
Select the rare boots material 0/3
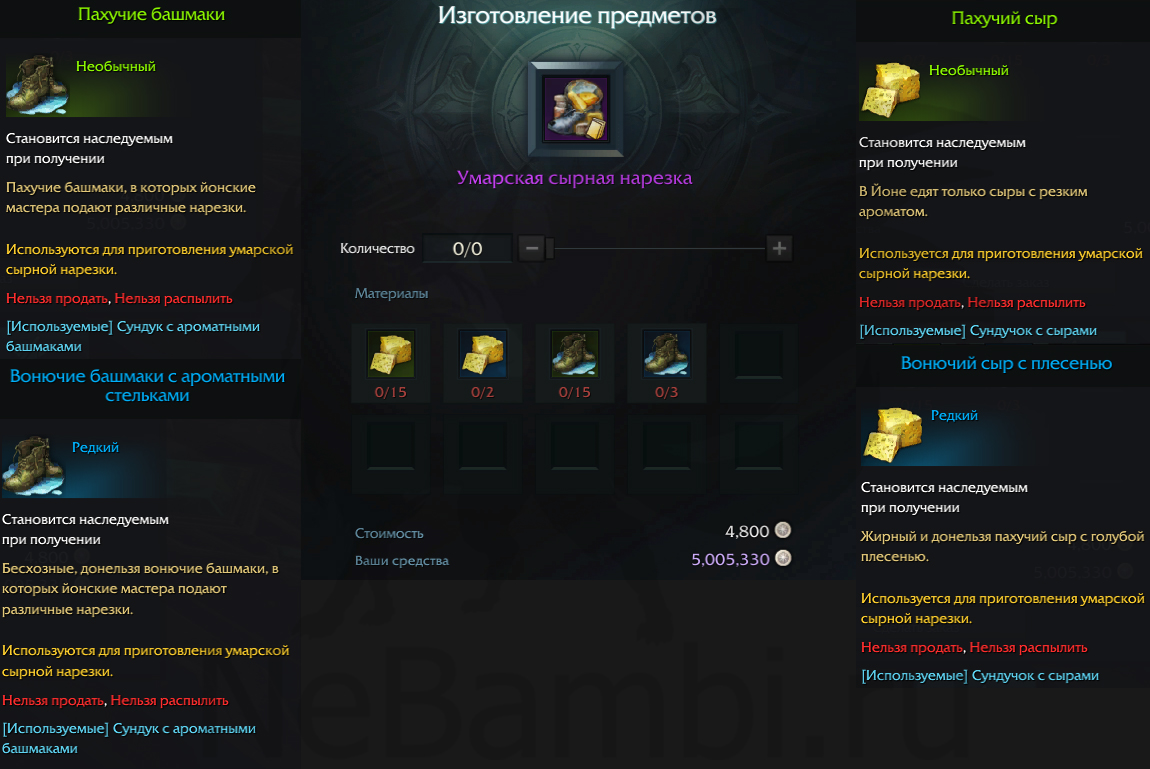point(667,353)
